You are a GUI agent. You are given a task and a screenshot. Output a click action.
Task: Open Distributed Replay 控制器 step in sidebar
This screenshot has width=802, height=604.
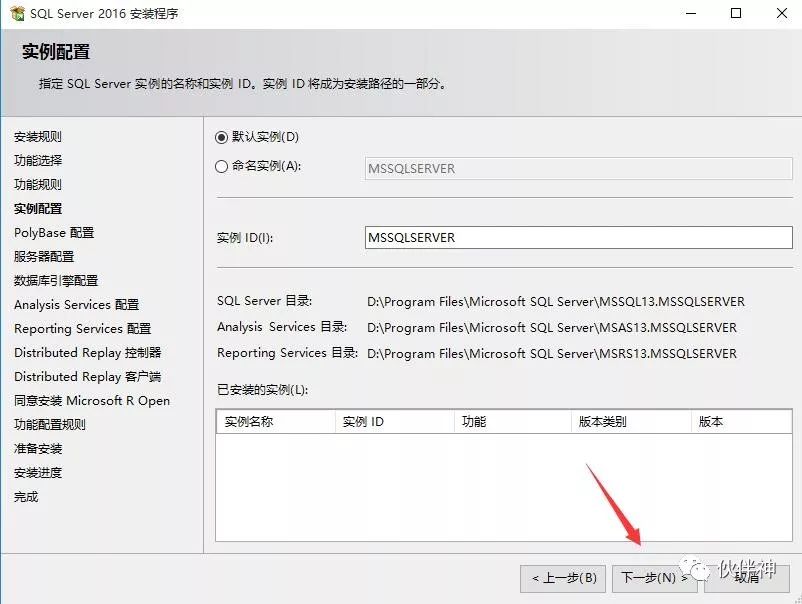coord(87,353)
